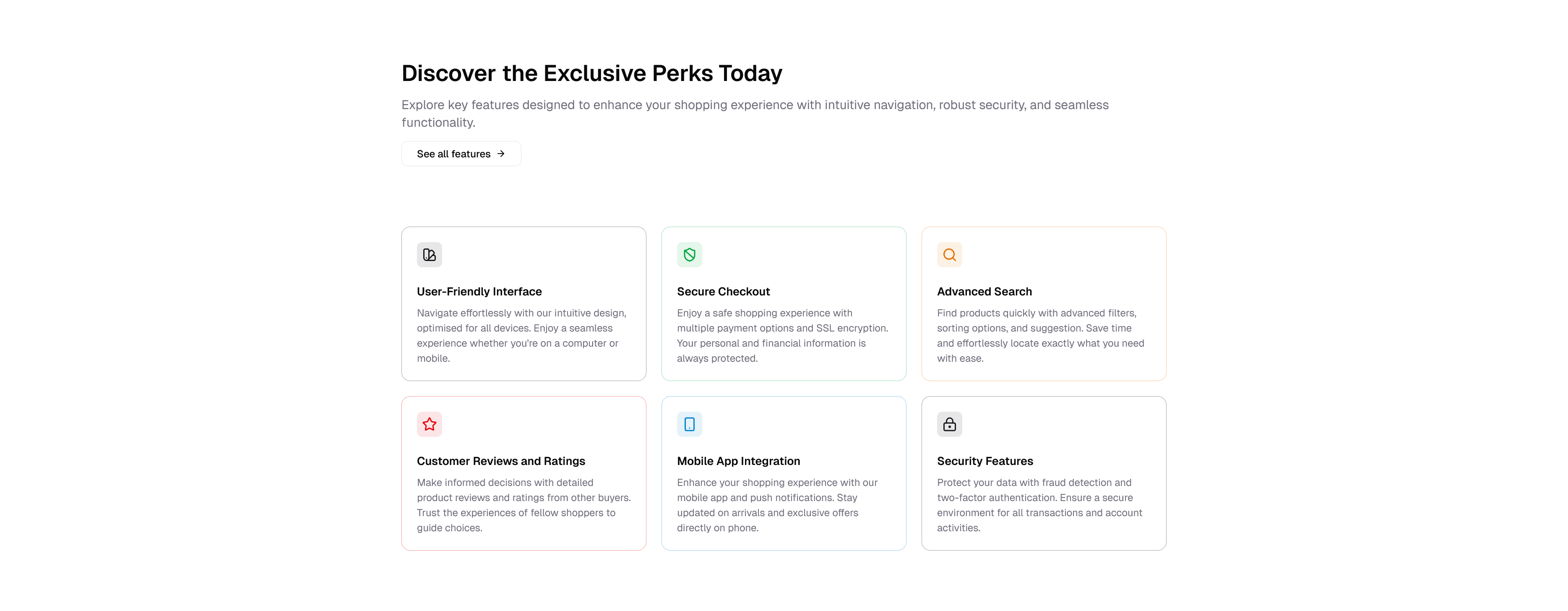Click the orange magnifier Advanced Search icon
This screenshot has width=1568, height=611.
tap(949, 255)
